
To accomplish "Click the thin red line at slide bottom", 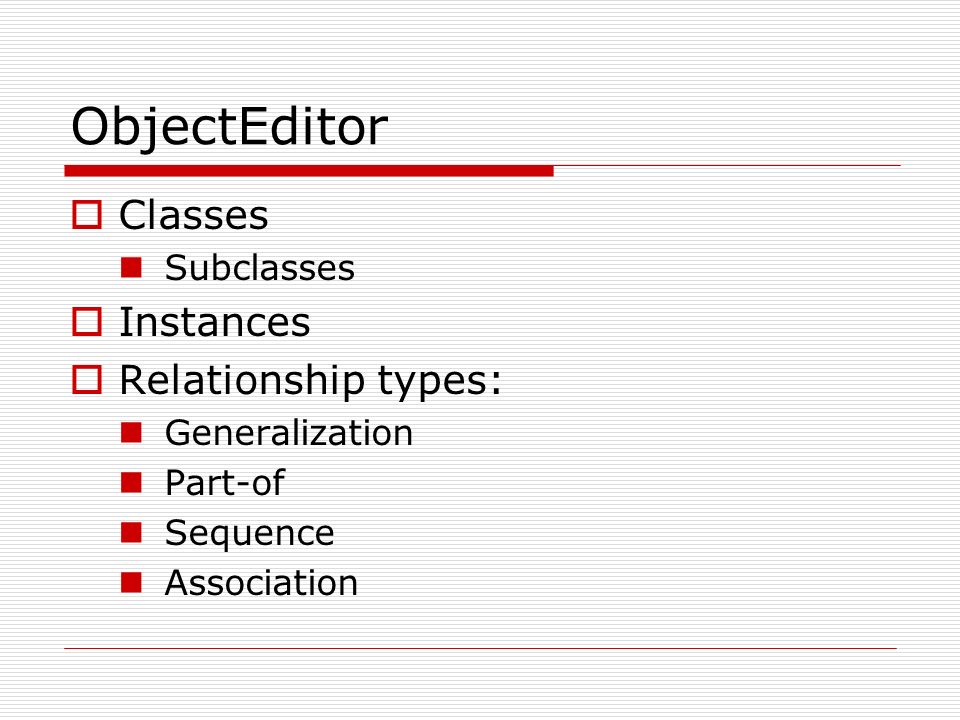I will point(481,648).
